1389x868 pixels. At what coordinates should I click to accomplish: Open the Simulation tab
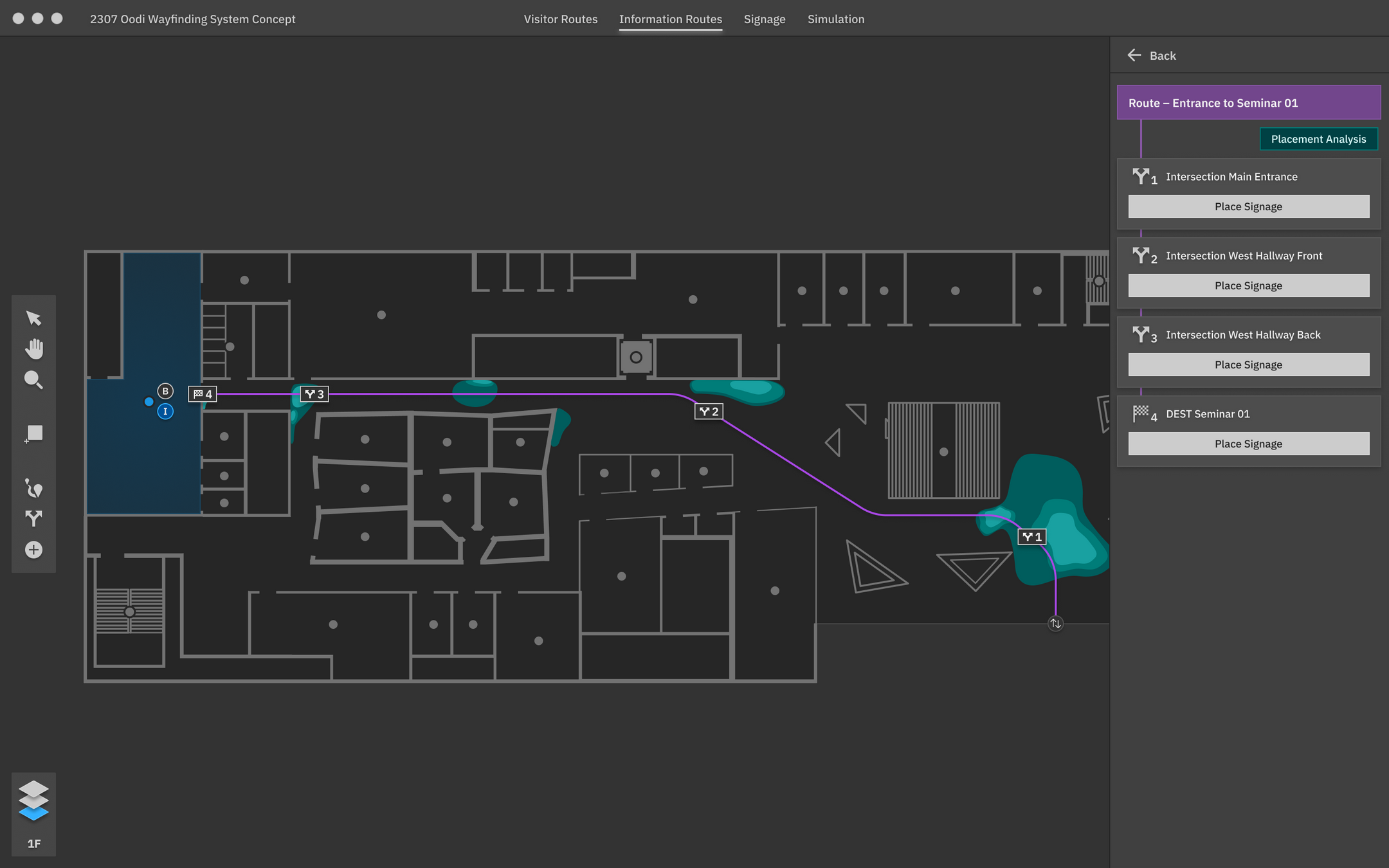835,19
